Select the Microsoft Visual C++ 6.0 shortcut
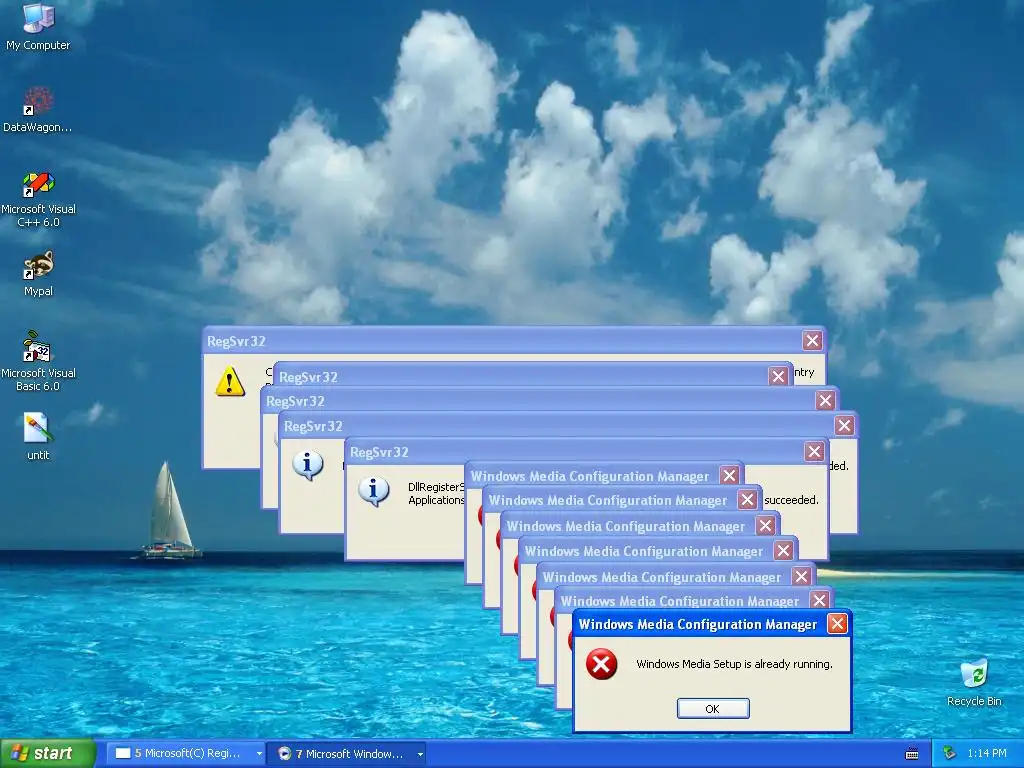The width and height of the screenshot is (1024, 768). pos(38,199)
